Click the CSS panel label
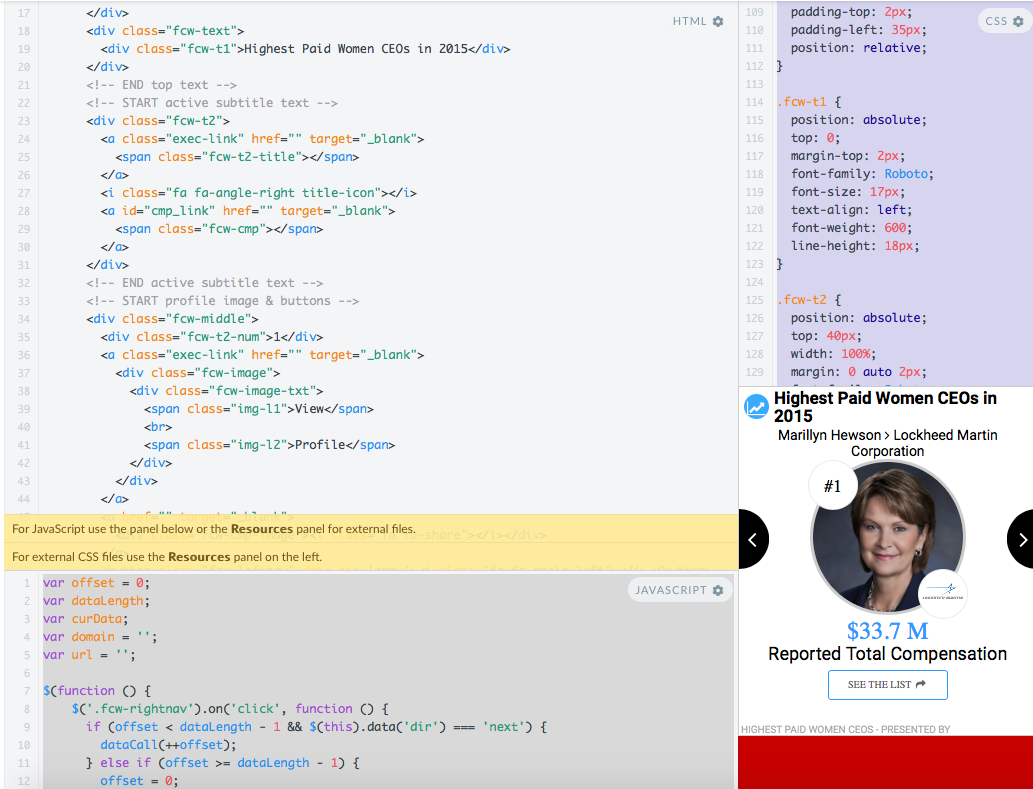Viewport: 1033px width, 789px height. tap(996, 21)
